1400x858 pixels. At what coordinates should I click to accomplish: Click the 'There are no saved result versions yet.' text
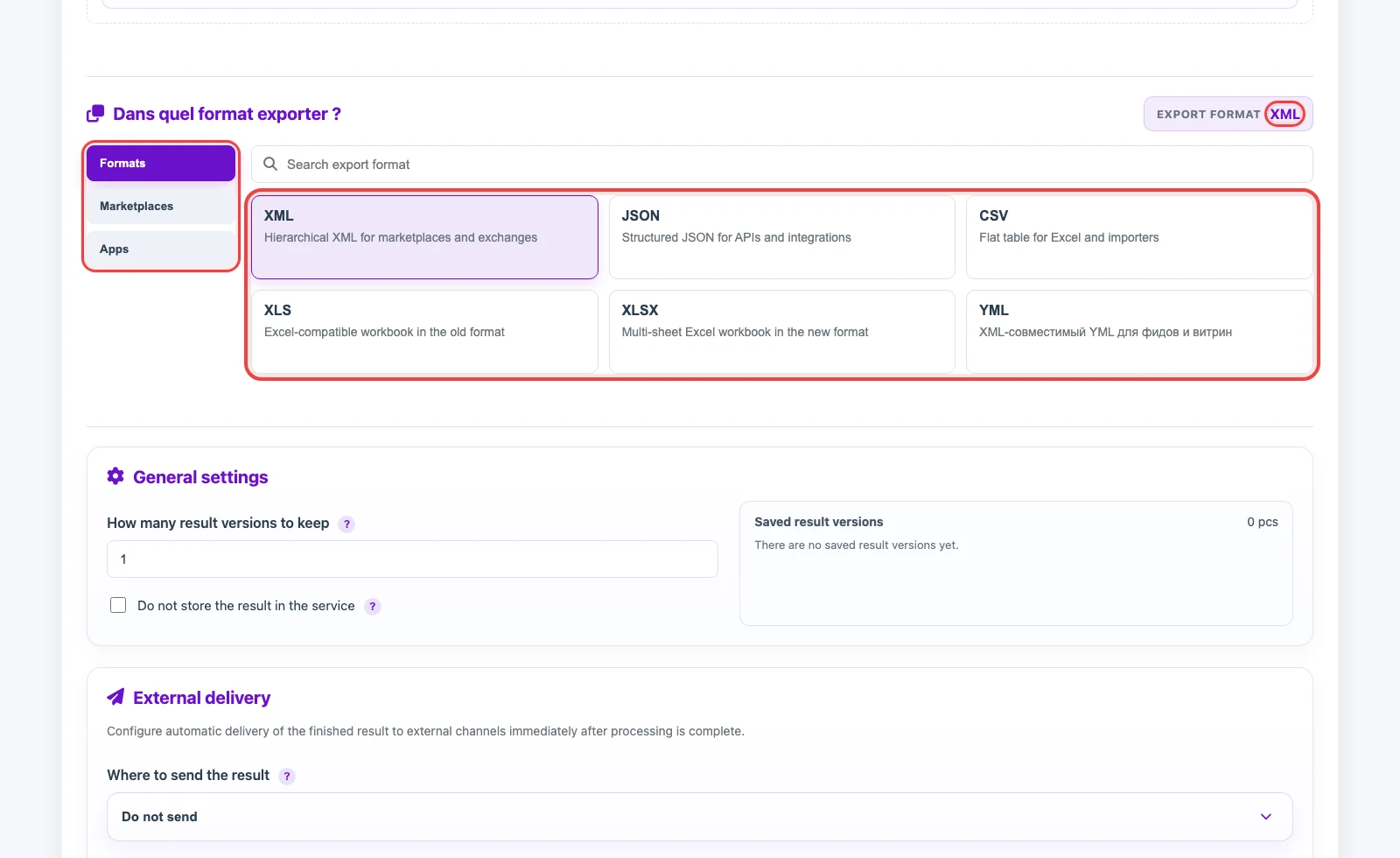(x=857, y=545)
